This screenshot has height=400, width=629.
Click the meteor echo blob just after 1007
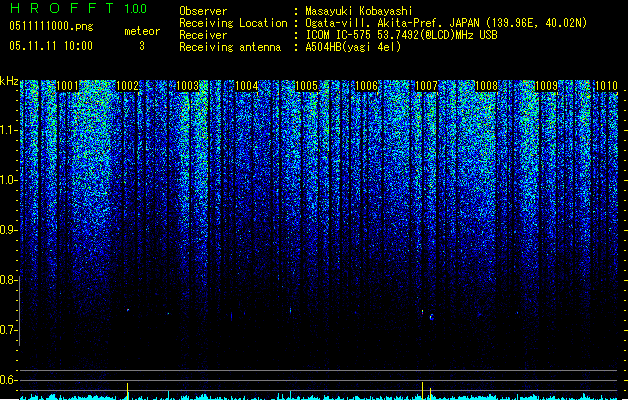pyautogui.click(x=431, y=317)
